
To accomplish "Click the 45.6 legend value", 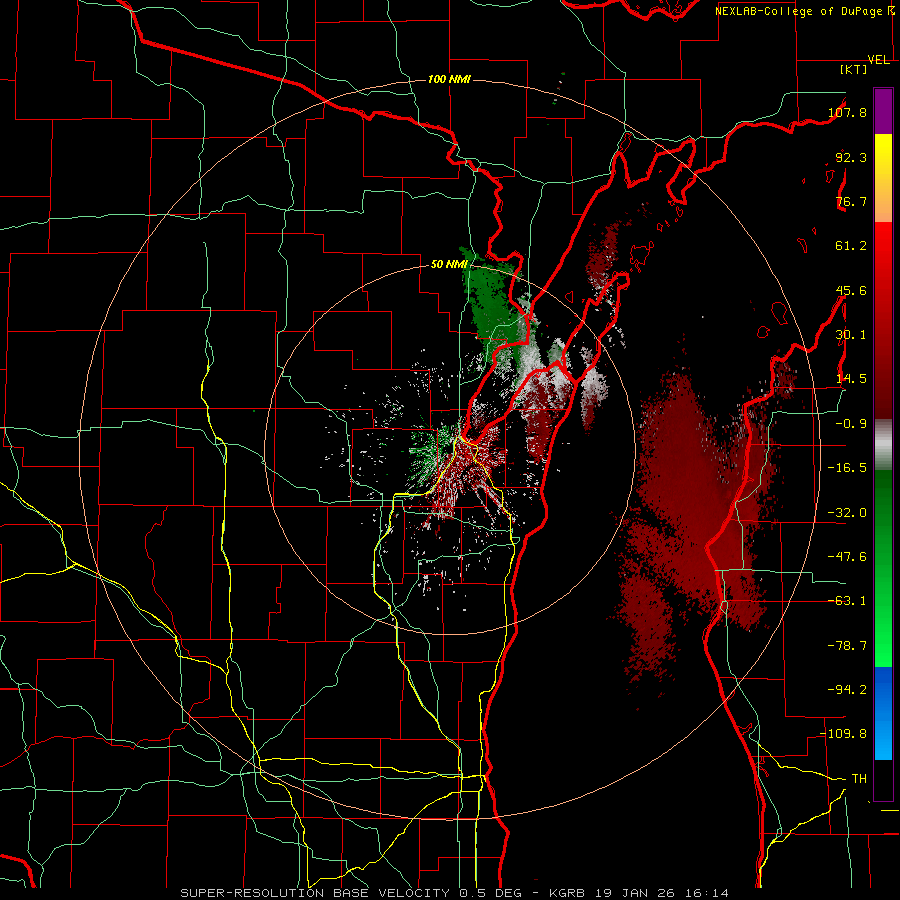I will [851, 290].
